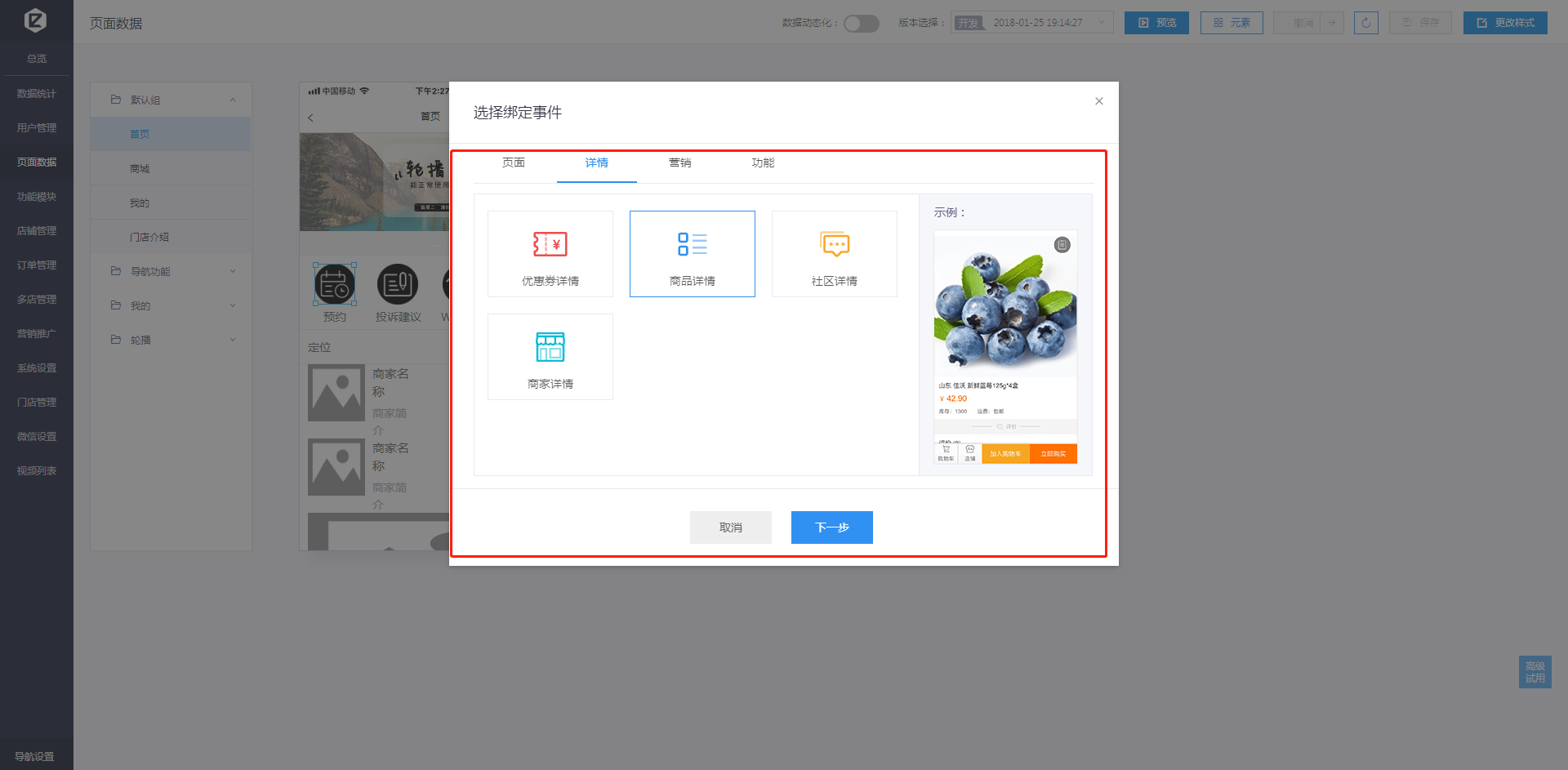Switch to the 功能 tab
1568x770 pixels.
click(x=763, y=163)
